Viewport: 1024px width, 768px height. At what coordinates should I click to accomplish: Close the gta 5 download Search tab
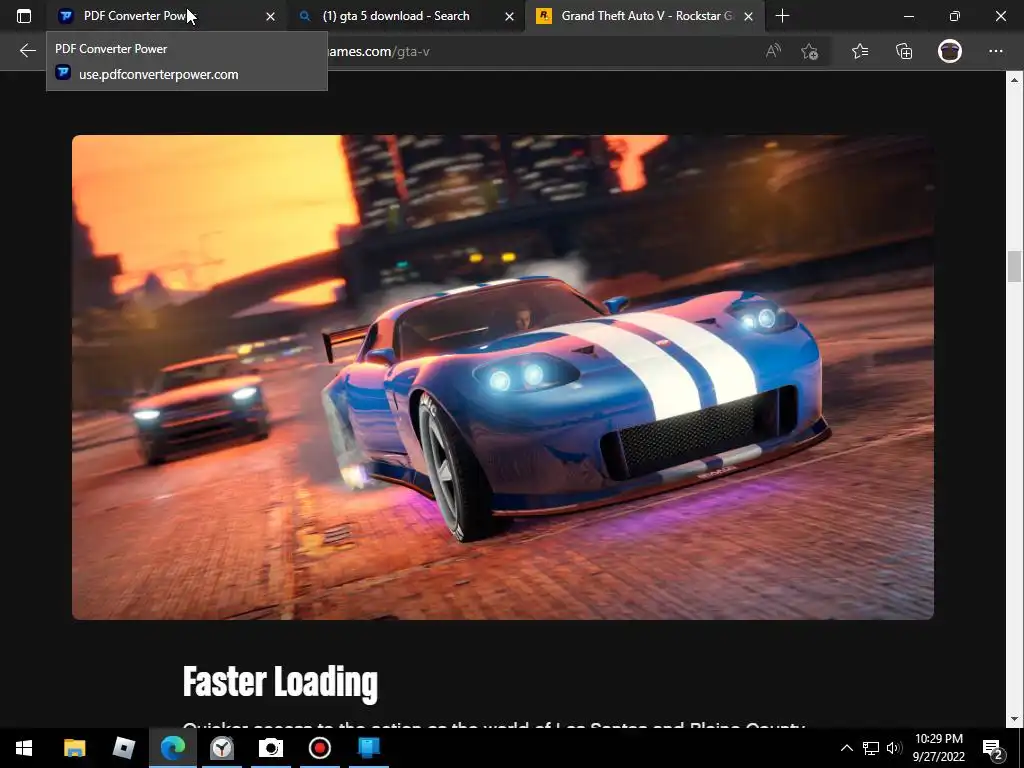509,16
